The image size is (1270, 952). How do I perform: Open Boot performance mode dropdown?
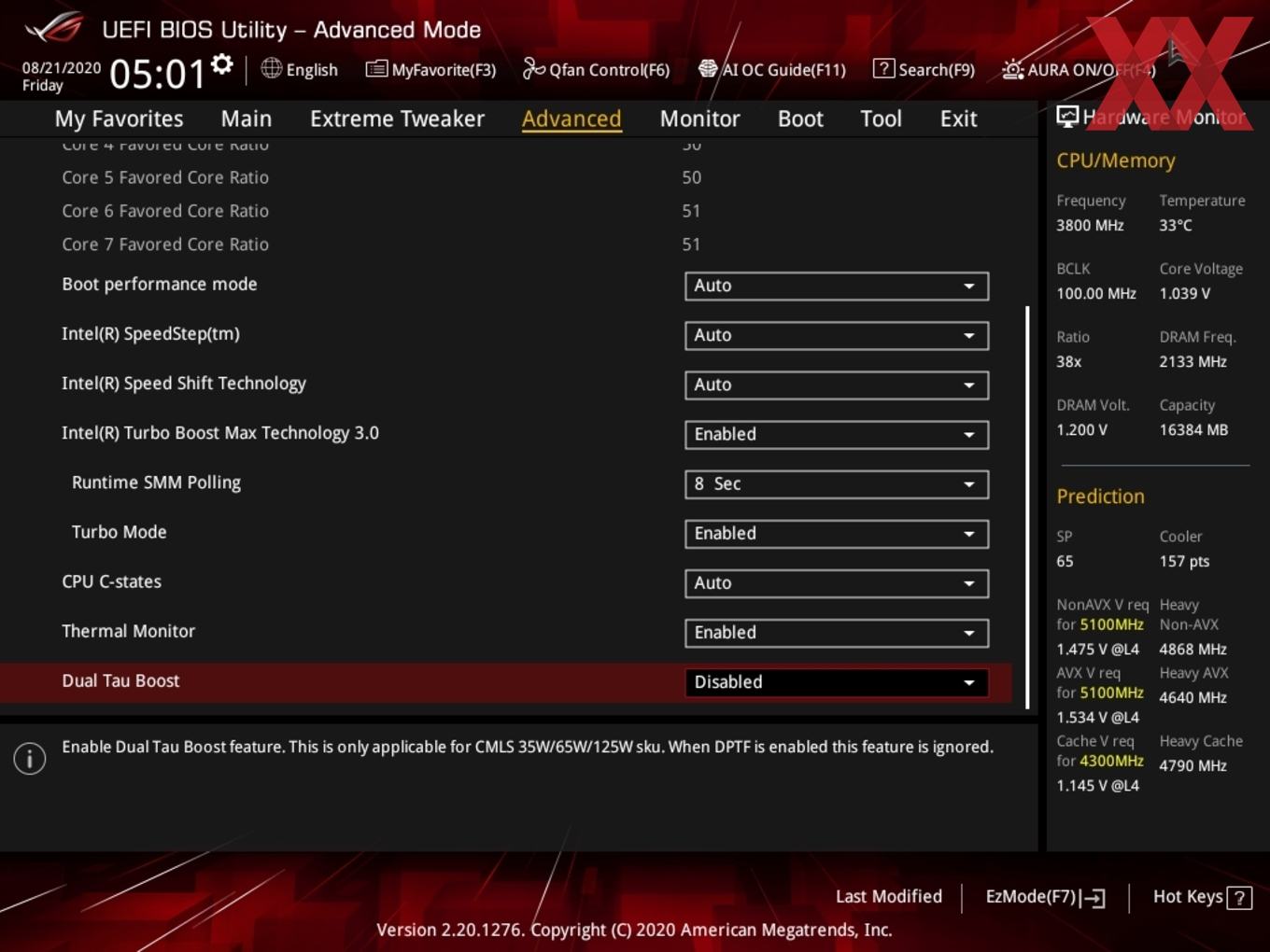pyautogui.click(x=836, y=286)
